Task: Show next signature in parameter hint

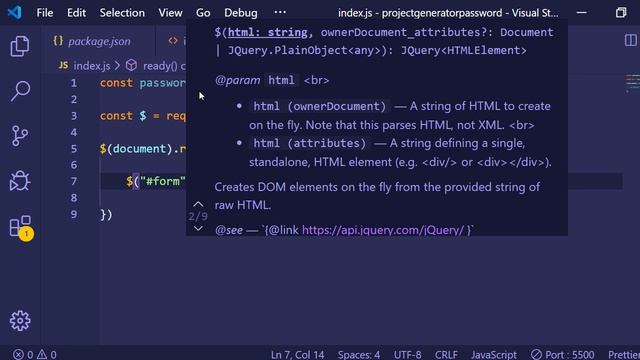Action: click(198, 229)
